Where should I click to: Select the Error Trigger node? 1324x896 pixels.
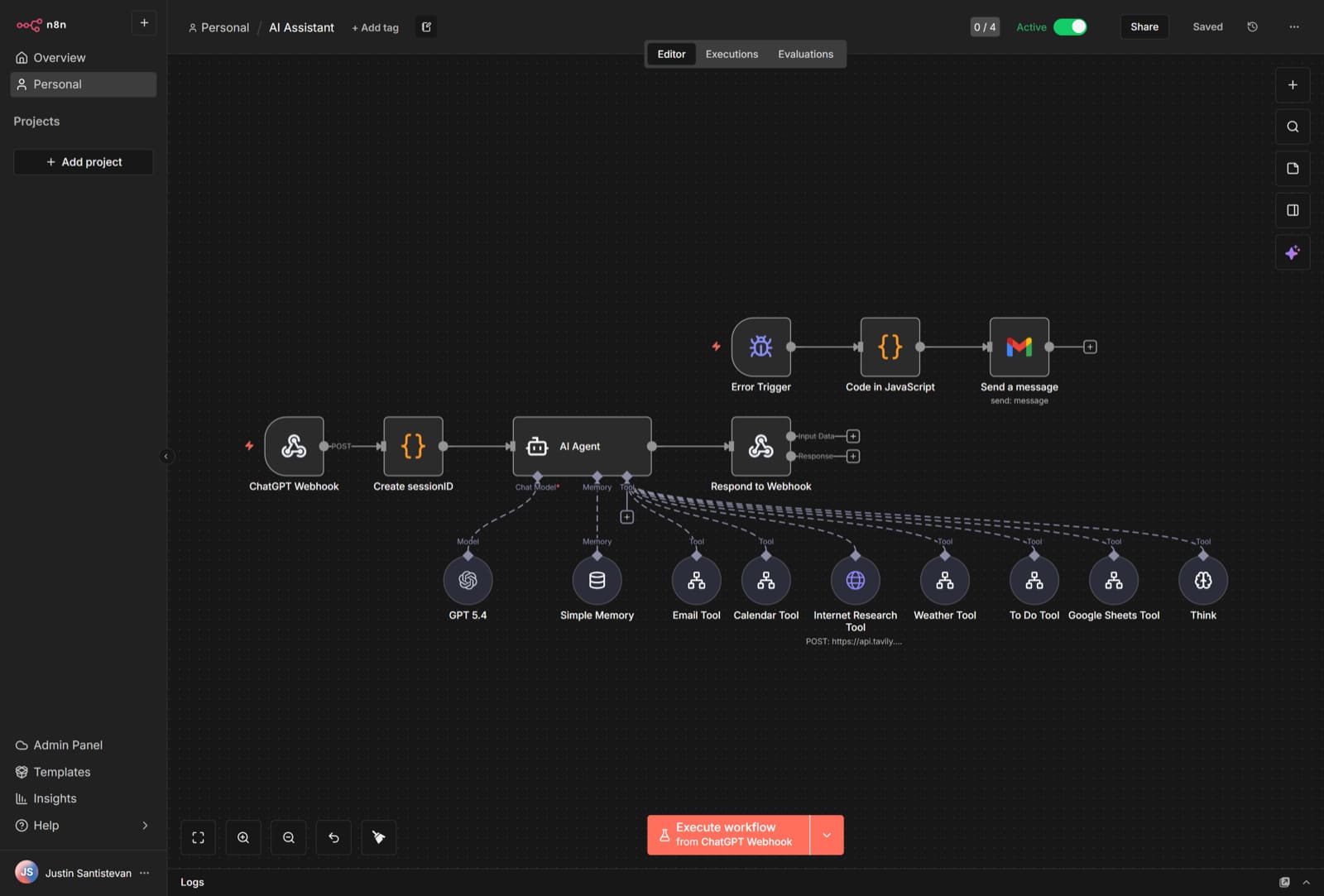[x=760, y=347]
